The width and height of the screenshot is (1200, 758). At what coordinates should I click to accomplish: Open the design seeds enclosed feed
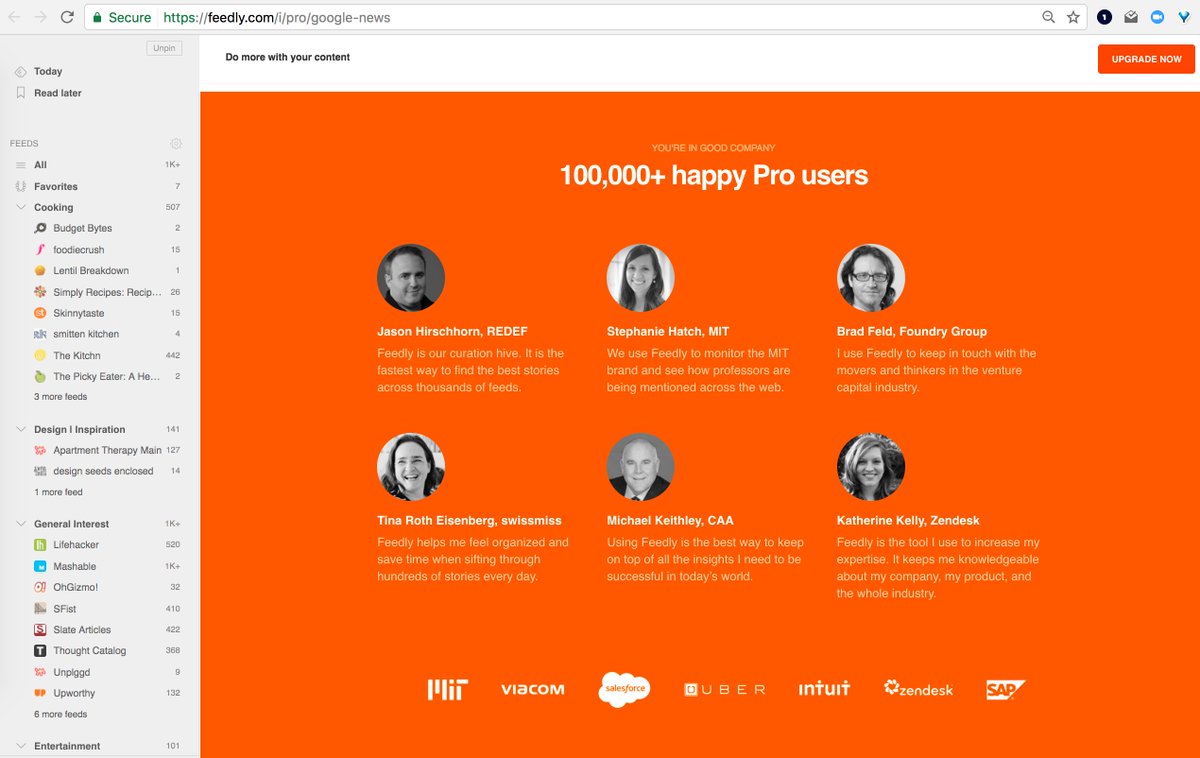(106, 471)
